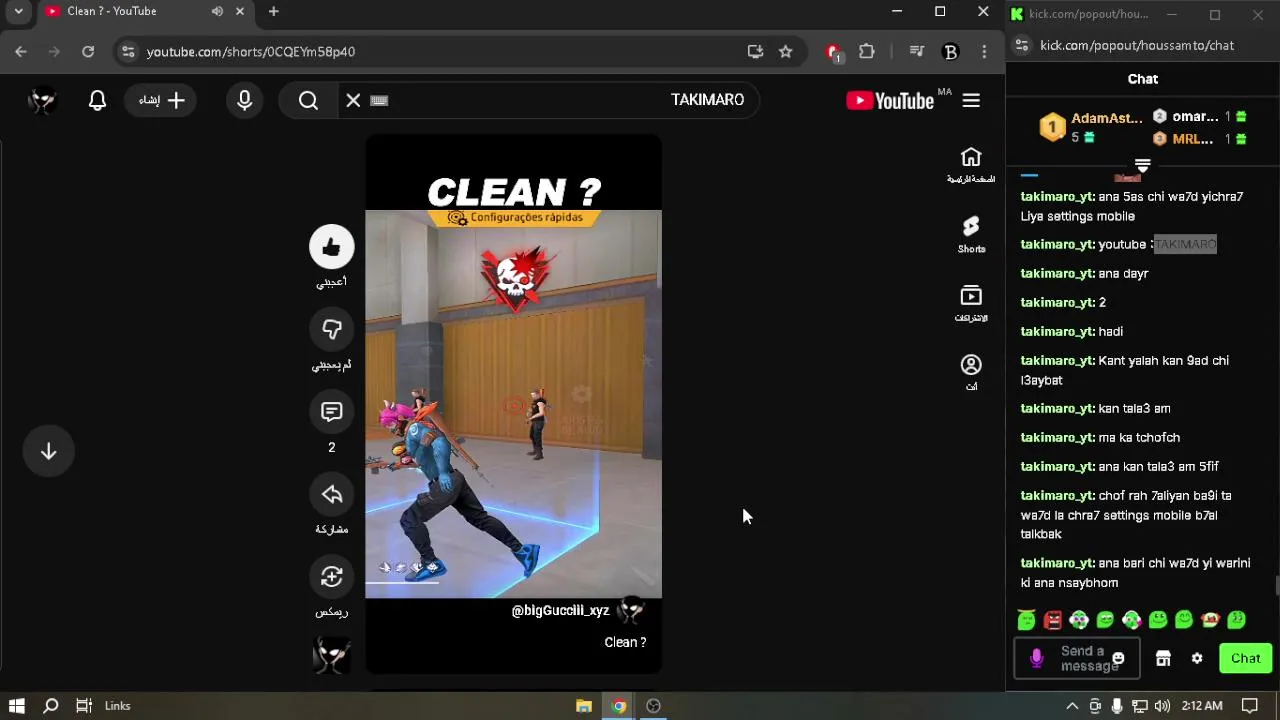The width and height of the screenshot is (1280, 720).
Task: Expand Chrome tab search dropdown
Action: (18, 11)
